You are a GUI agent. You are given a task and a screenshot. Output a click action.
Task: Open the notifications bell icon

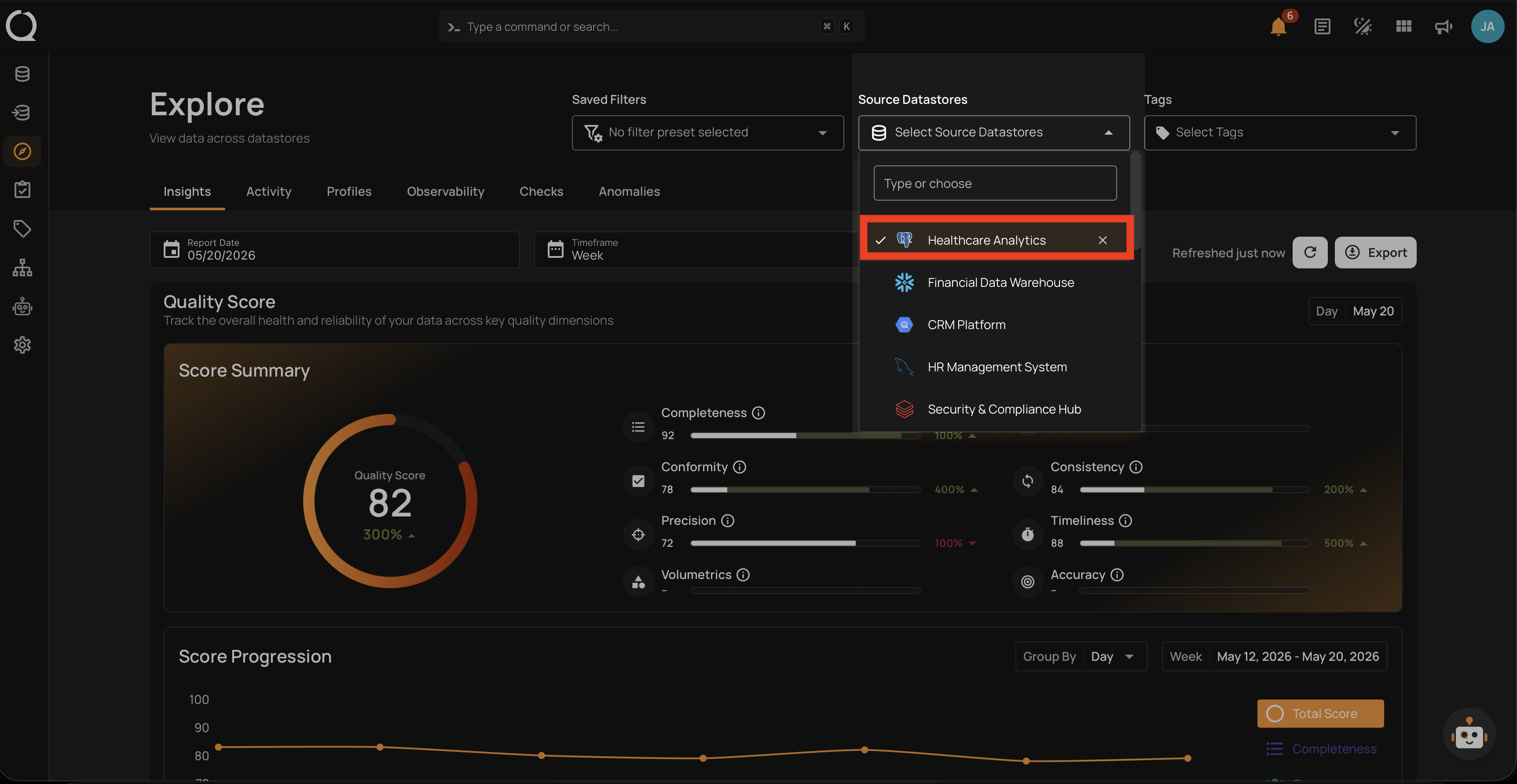point(1278,26)
